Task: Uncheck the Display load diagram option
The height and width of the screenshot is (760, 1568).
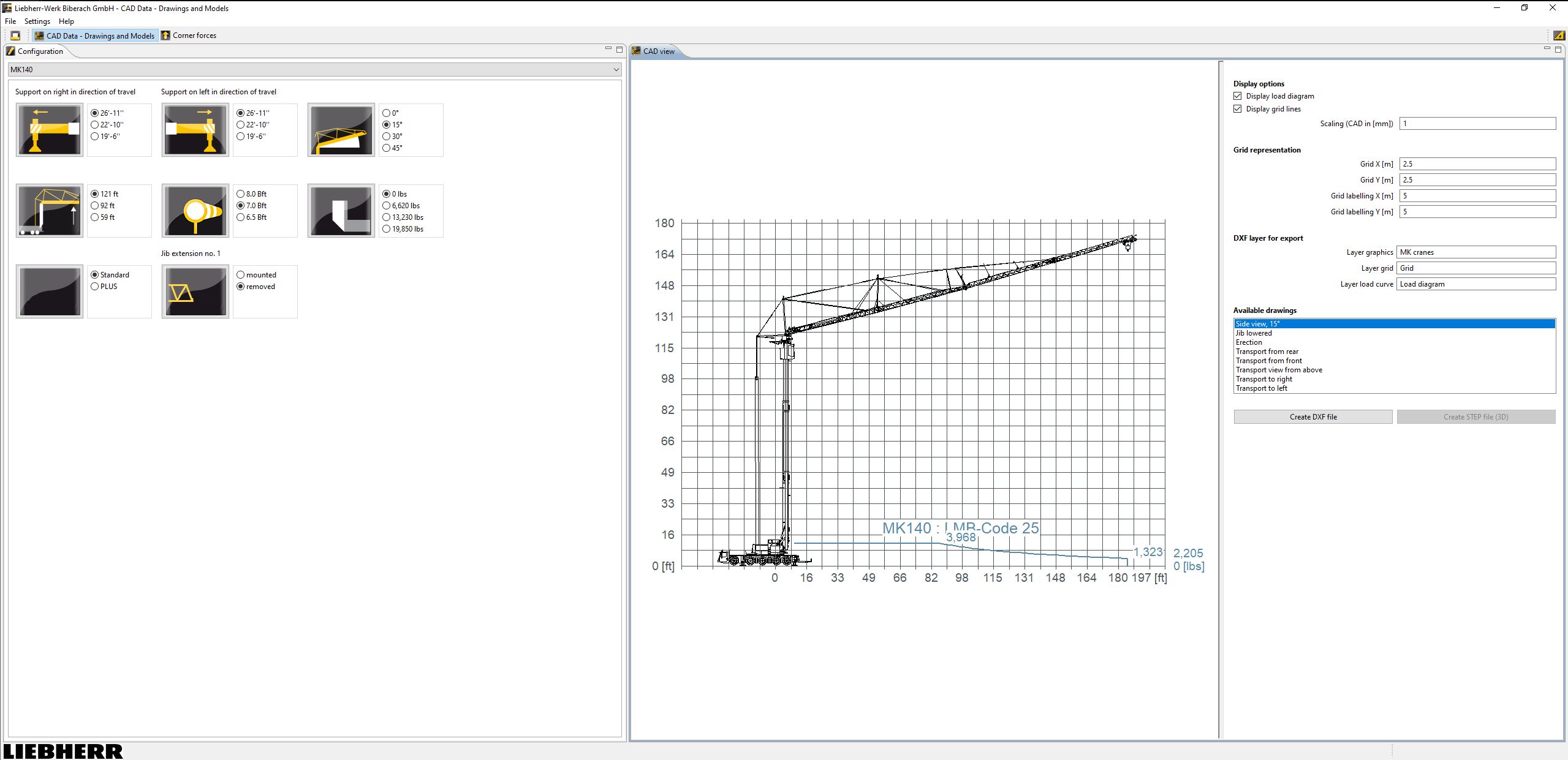Action: [1238, 96]
